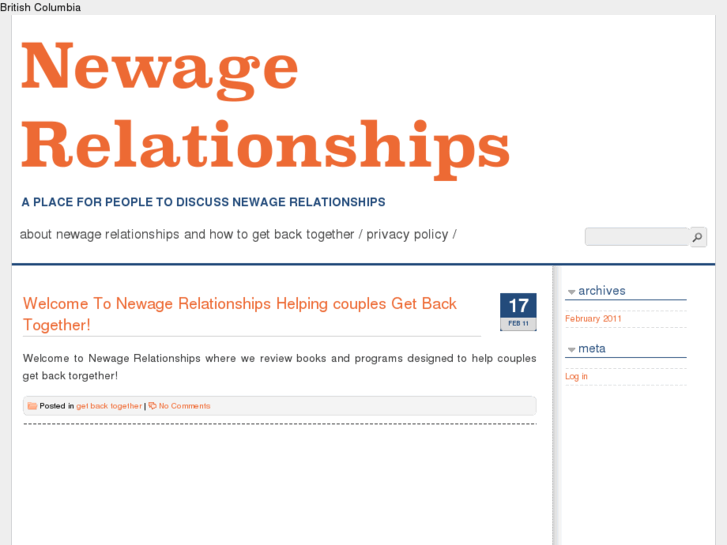Open the Welcome To Newage Relationships post
The width and height of the screenshot is (727, 545).
point(240,314)
